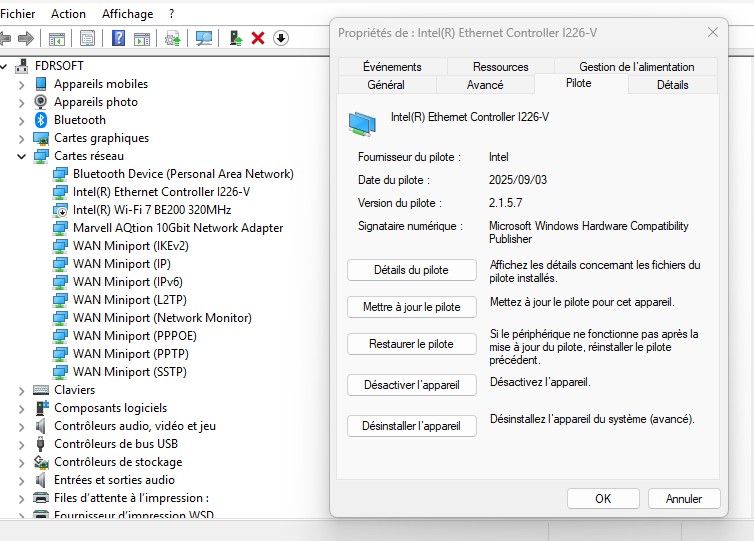Image resolution: width=754 pixels, height=541 pixels.
Task: Collapse the Cartes réseau category
Action: [x=22, y=156]
